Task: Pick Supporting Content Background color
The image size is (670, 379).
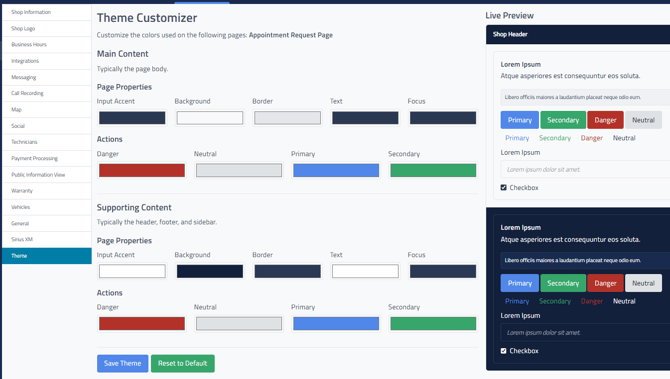Action: pos(210,271)
